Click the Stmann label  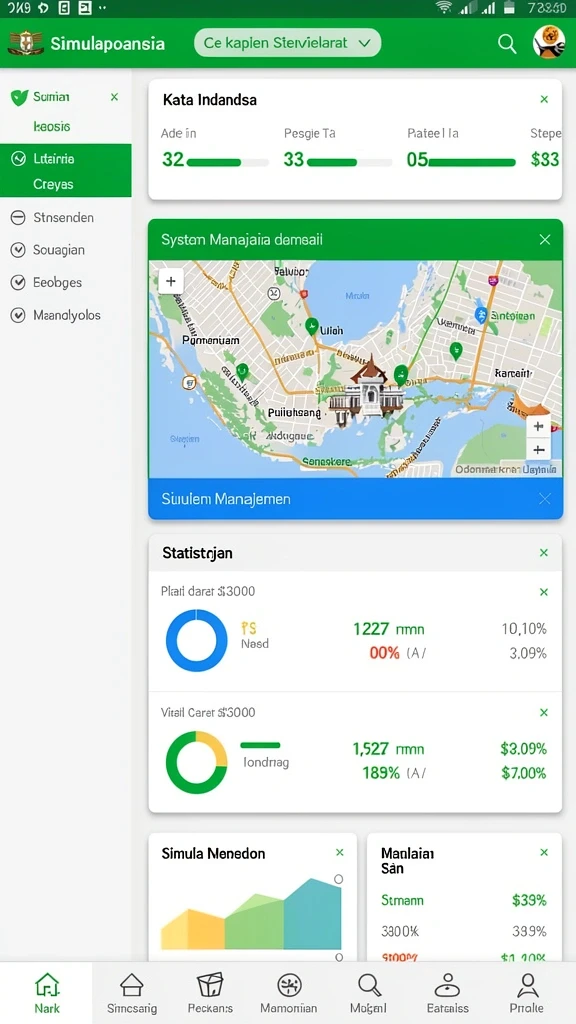402,901
